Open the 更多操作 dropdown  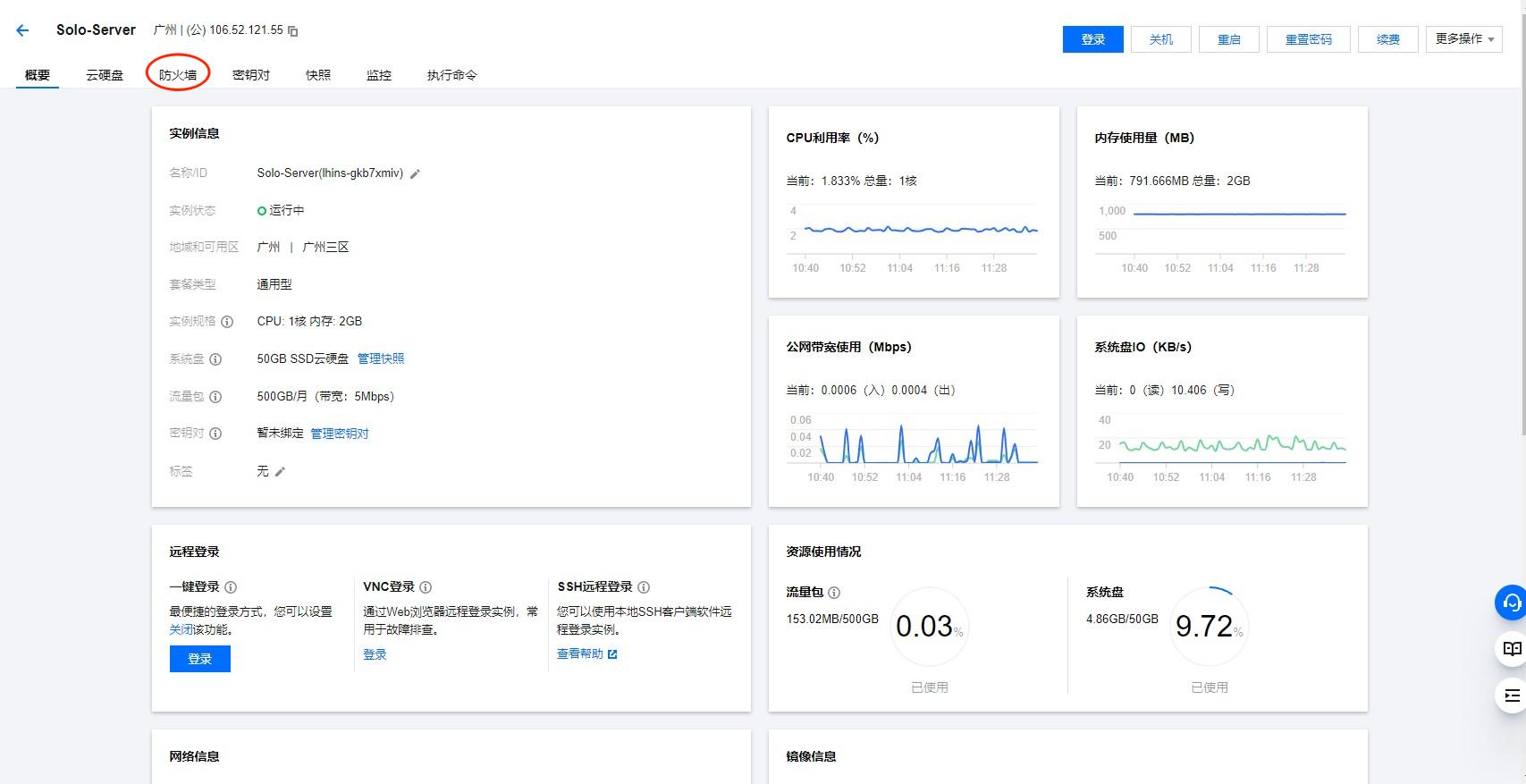1463,39
